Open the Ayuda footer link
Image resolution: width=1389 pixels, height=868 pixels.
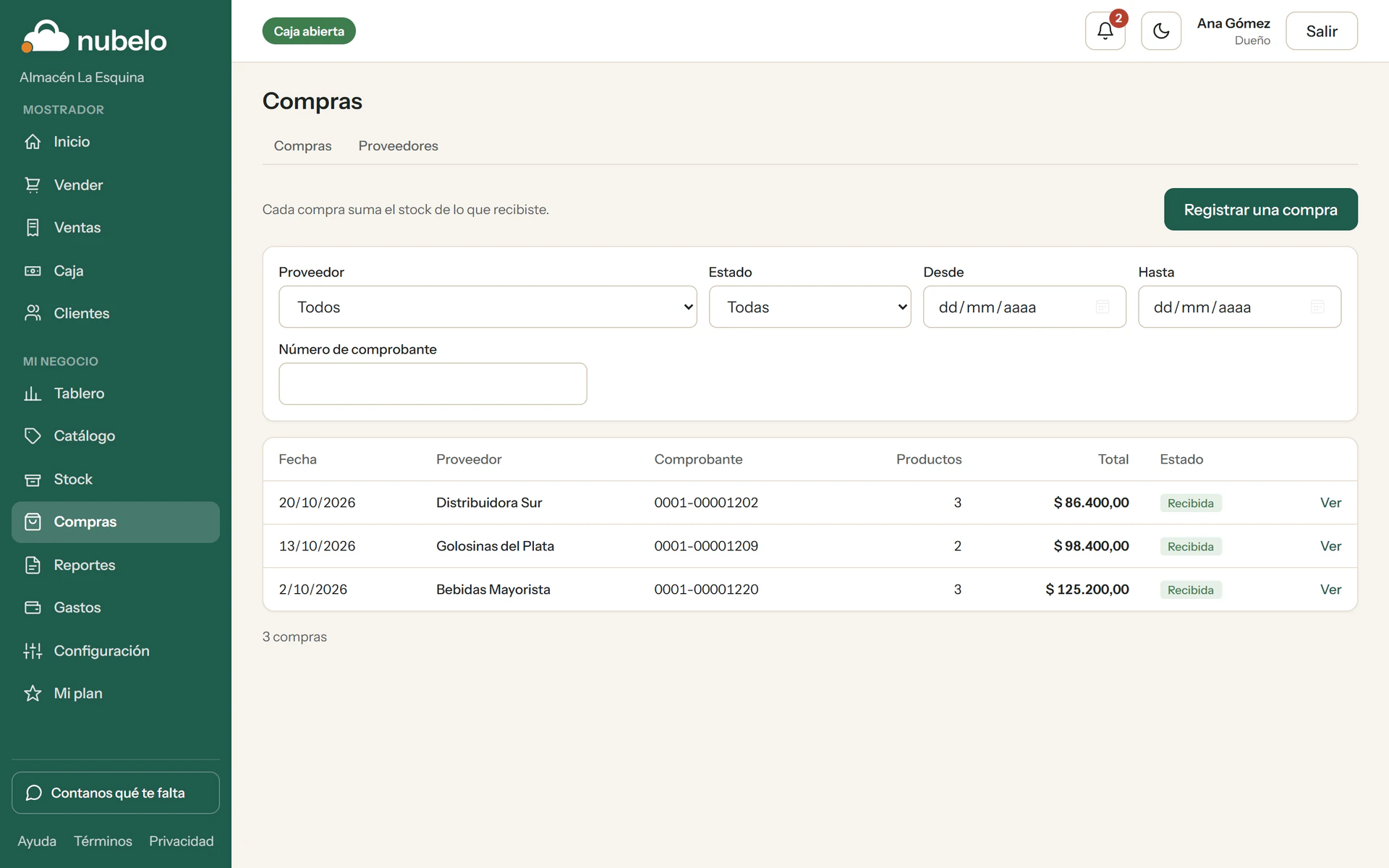[37, 841]
